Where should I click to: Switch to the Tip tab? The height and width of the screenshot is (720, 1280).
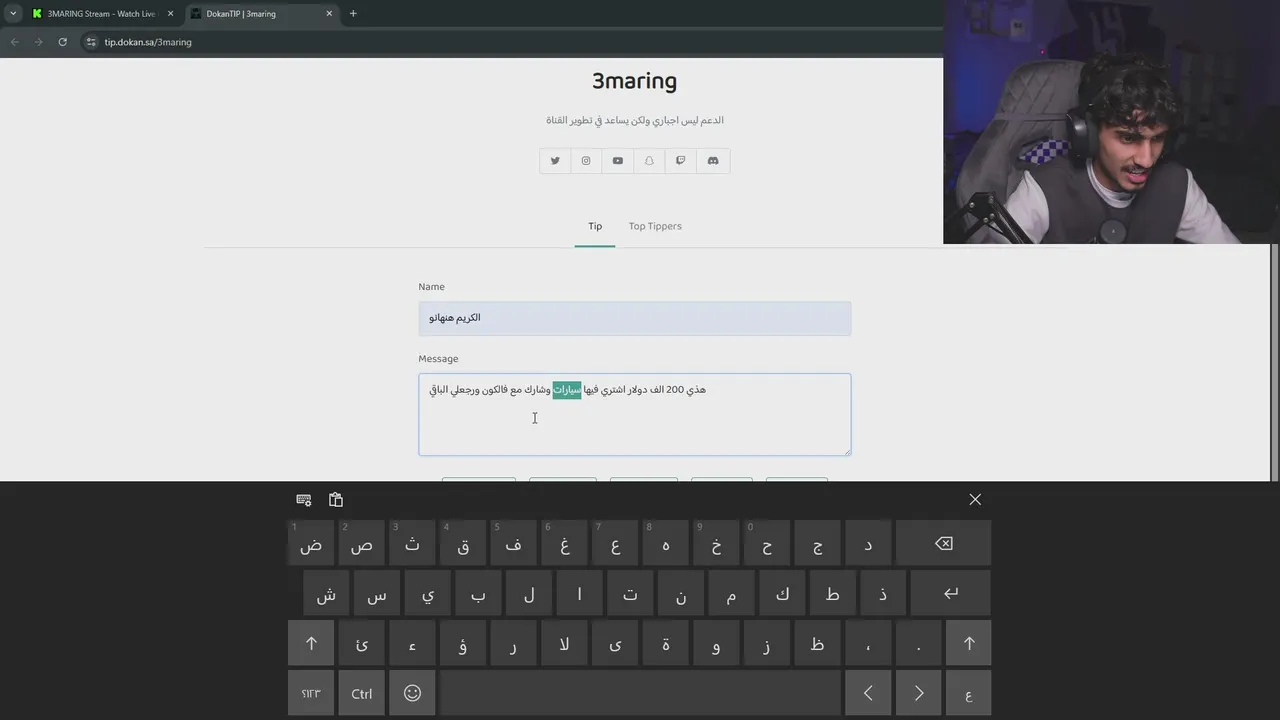pyautogui.click(x=595, y=226)
